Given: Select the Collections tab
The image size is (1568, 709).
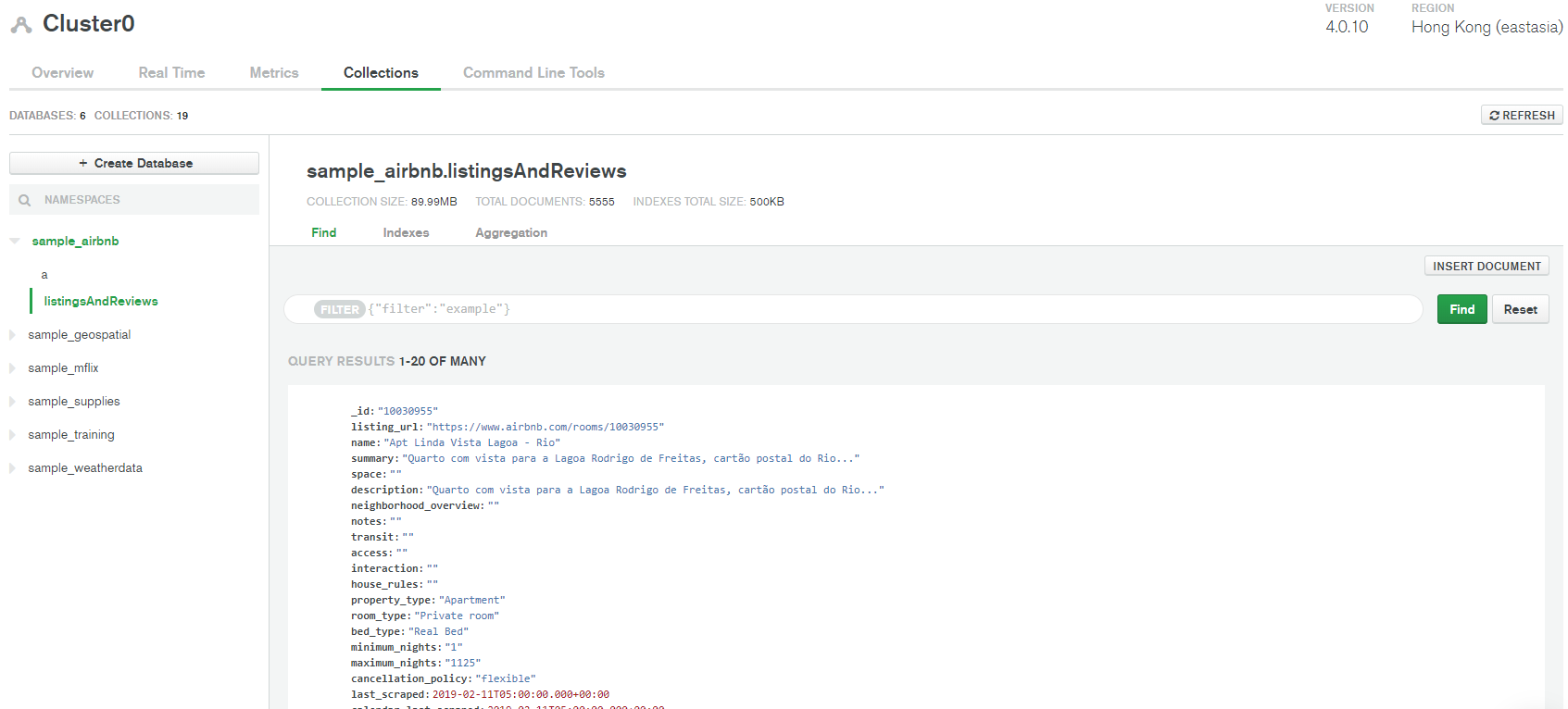Looking at the screenshot, I should (x=381, y=72).
